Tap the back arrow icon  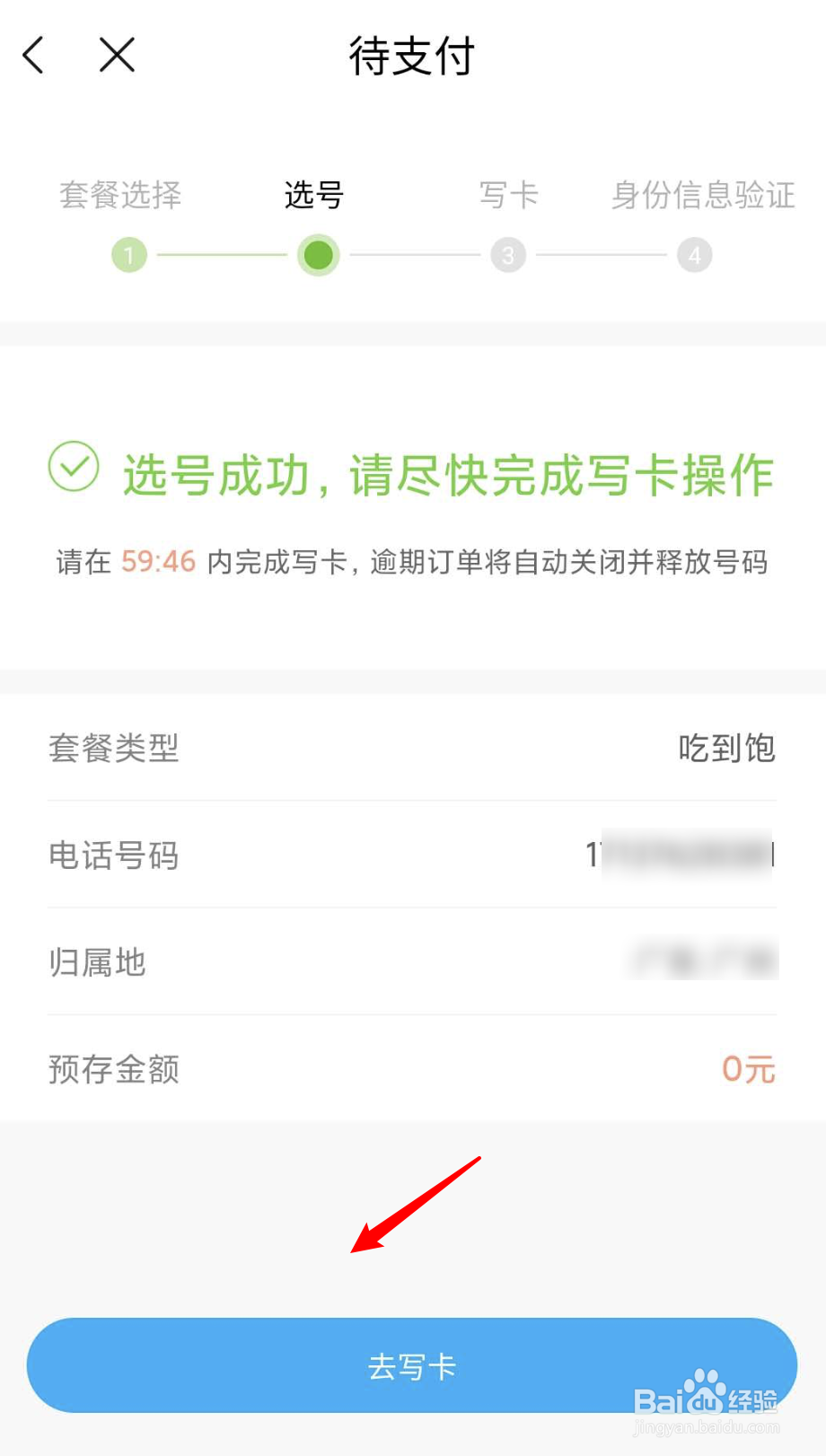(34, 55)
